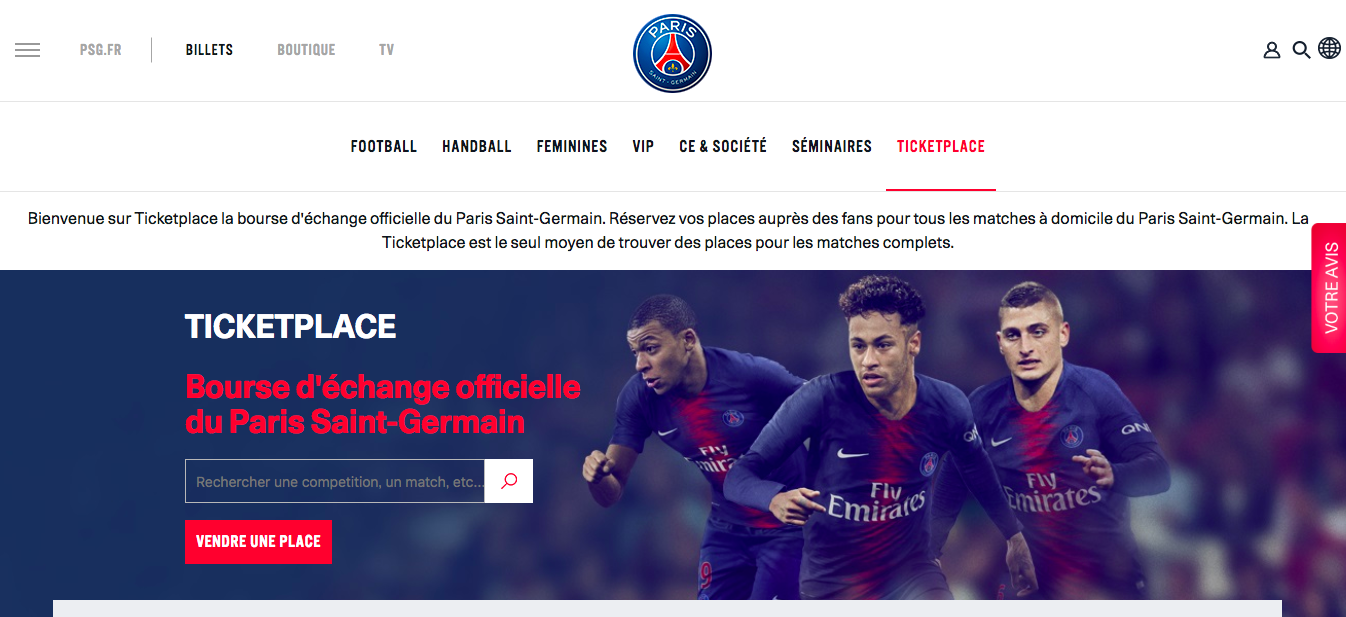The height and width of the screenshot is (617, 1346).
Task: Select BILLETS in the top navigation
Action: [209, 50]
